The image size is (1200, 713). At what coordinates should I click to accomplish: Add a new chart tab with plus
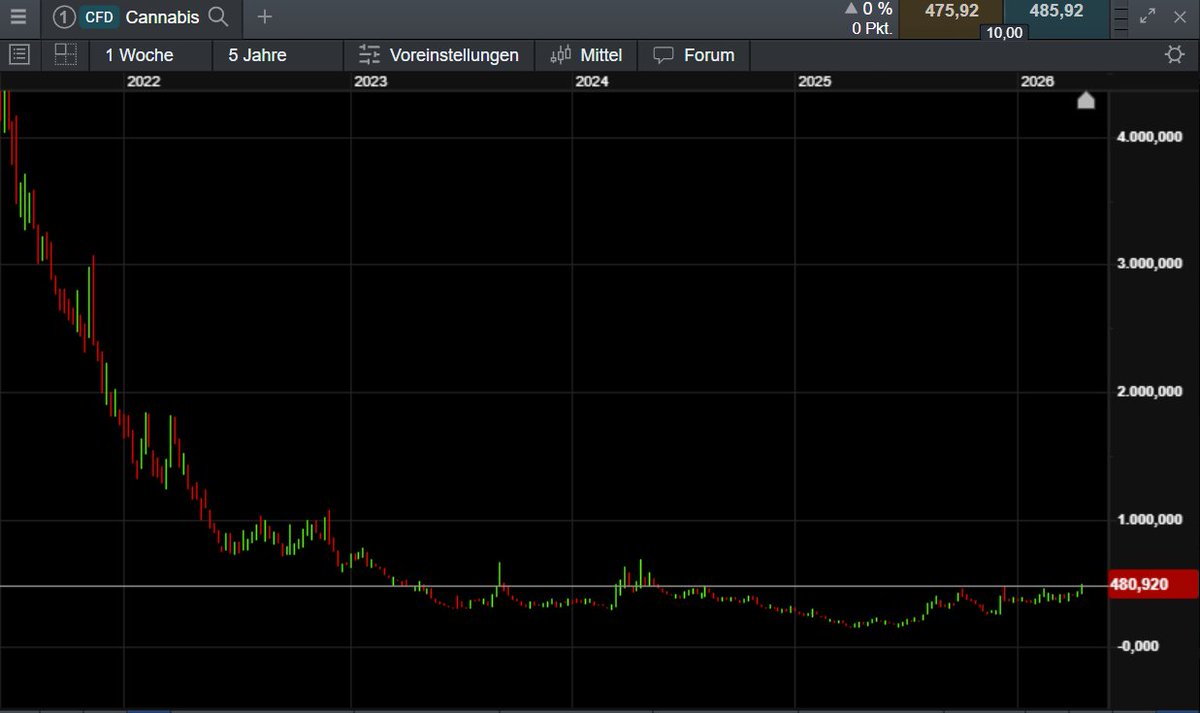pos(264,17)
